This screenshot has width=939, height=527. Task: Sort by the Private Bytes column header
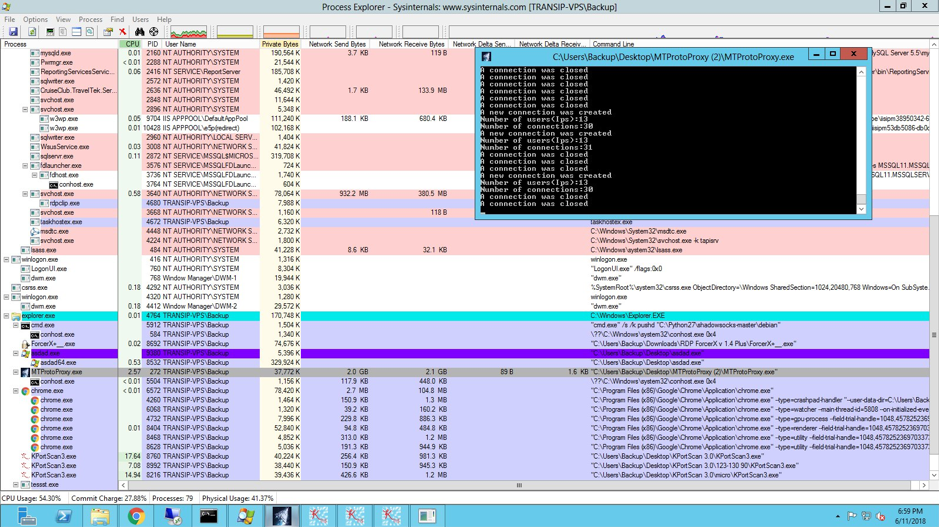click(x=280, y=44)
